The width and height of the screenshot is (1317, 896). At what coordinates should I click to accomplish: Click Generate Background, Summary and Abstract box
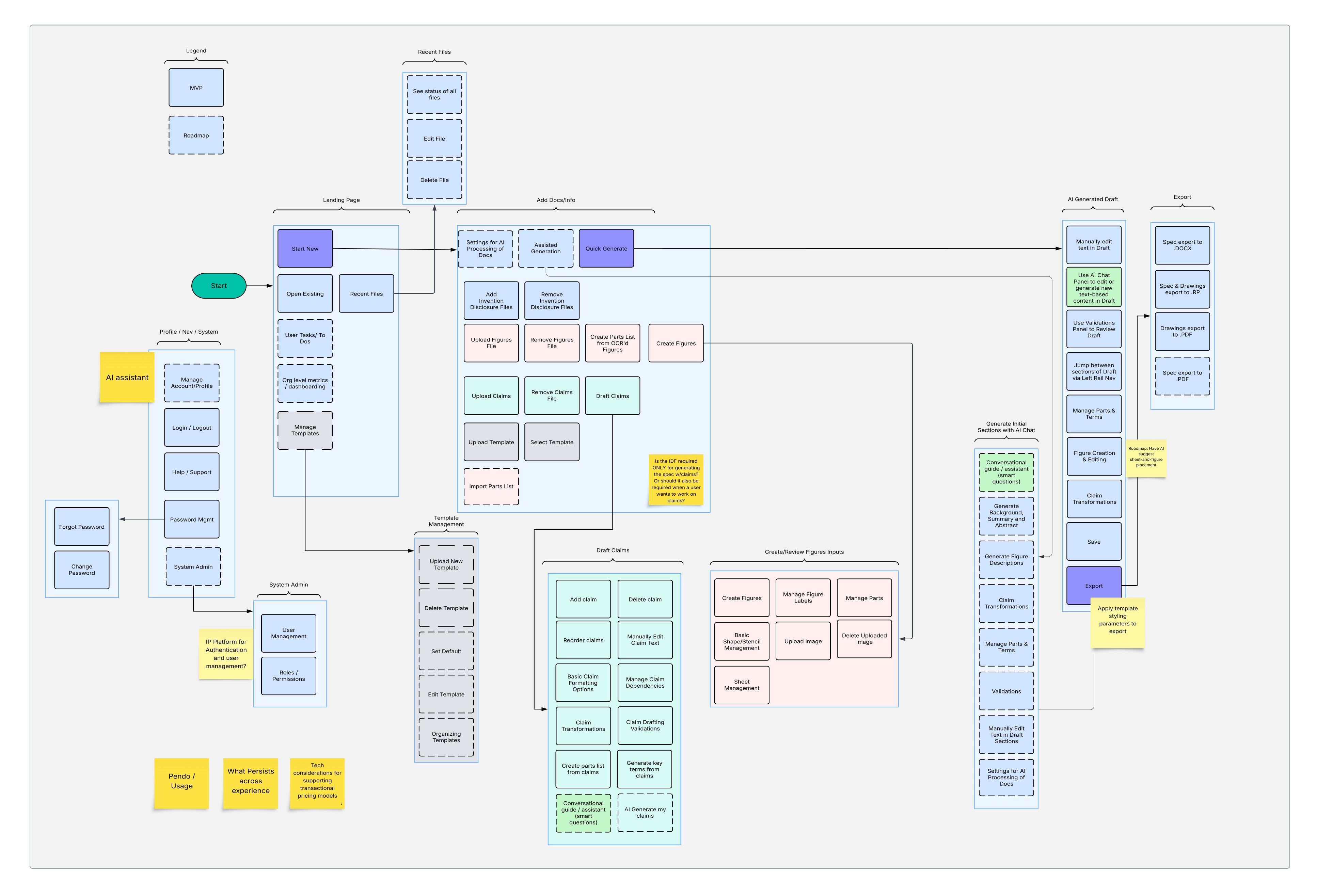pyautogui.click(x=1006, y=516)
